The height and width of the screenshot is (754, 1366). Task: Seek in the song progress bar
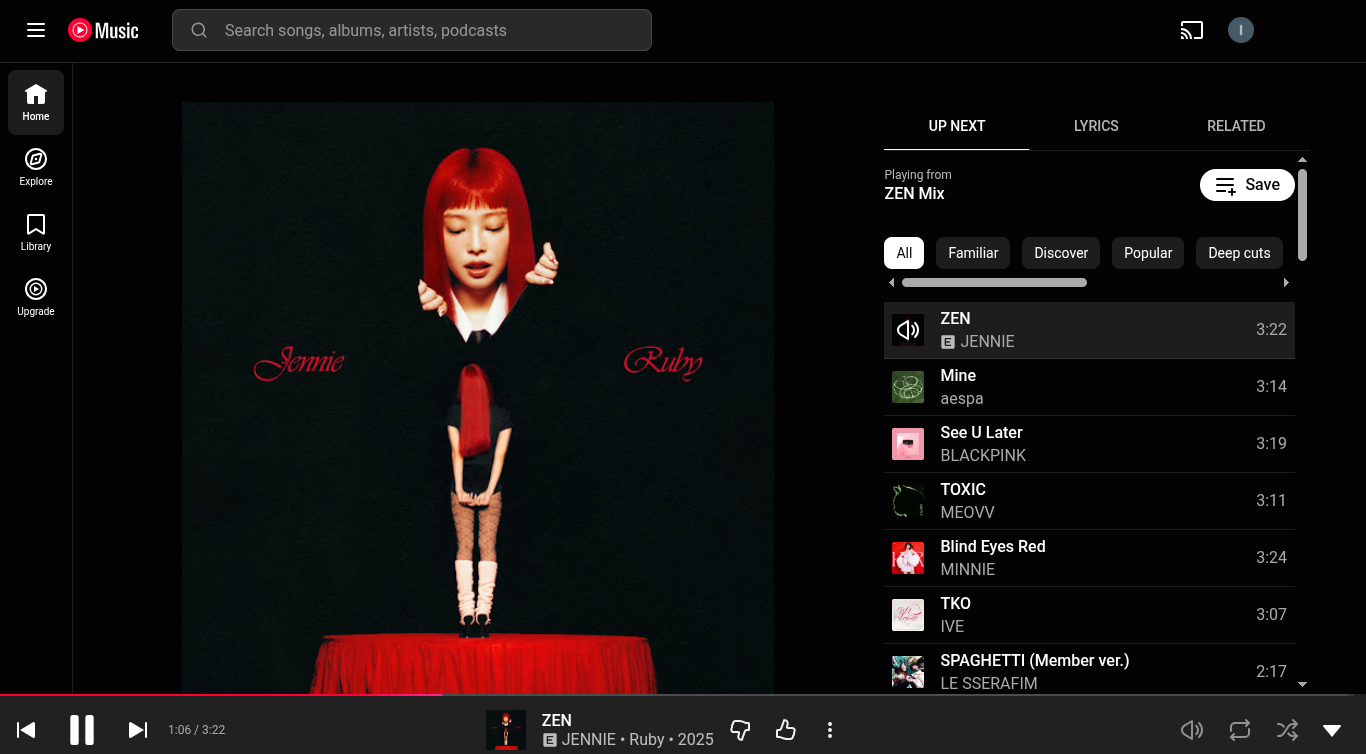(x=683, y=695)
